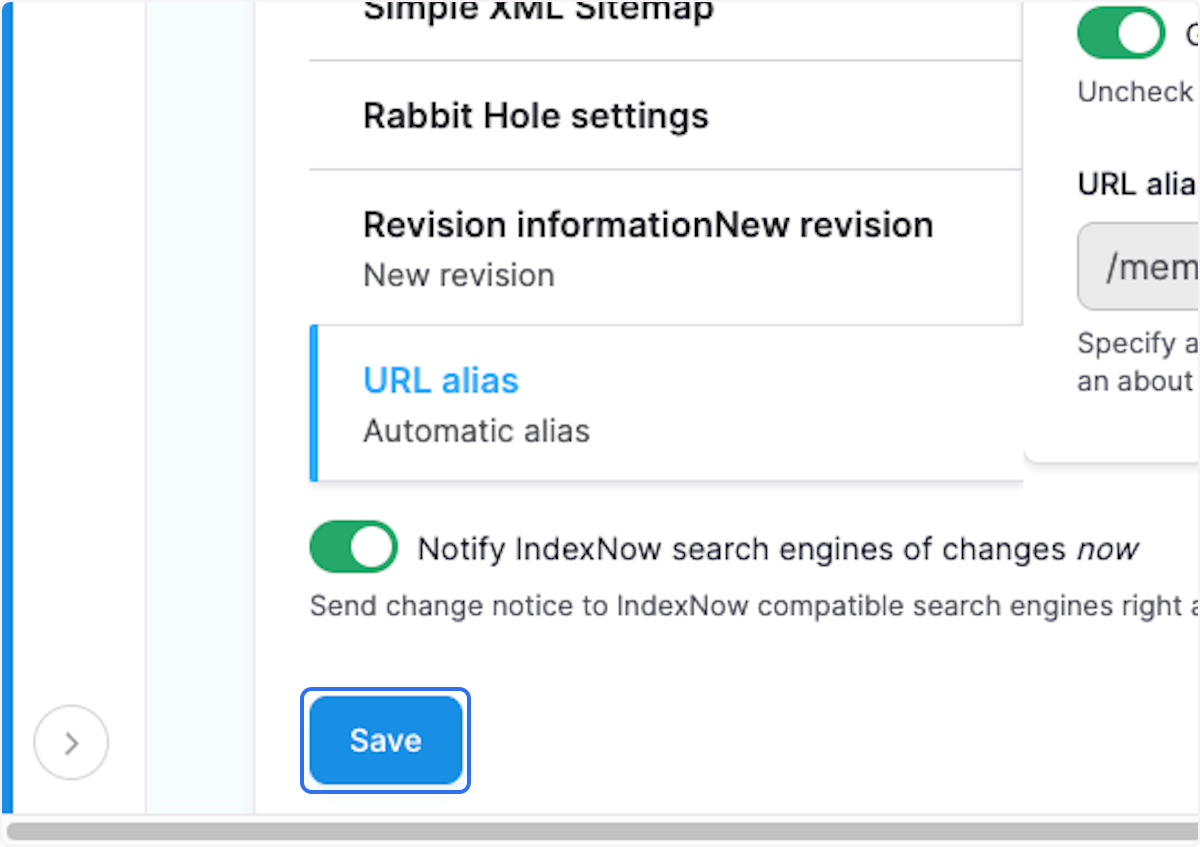Enable the Generate automatic URL alias switch
The height and width of the screenshot is (847, 1200).
[x=1120, y=32]
